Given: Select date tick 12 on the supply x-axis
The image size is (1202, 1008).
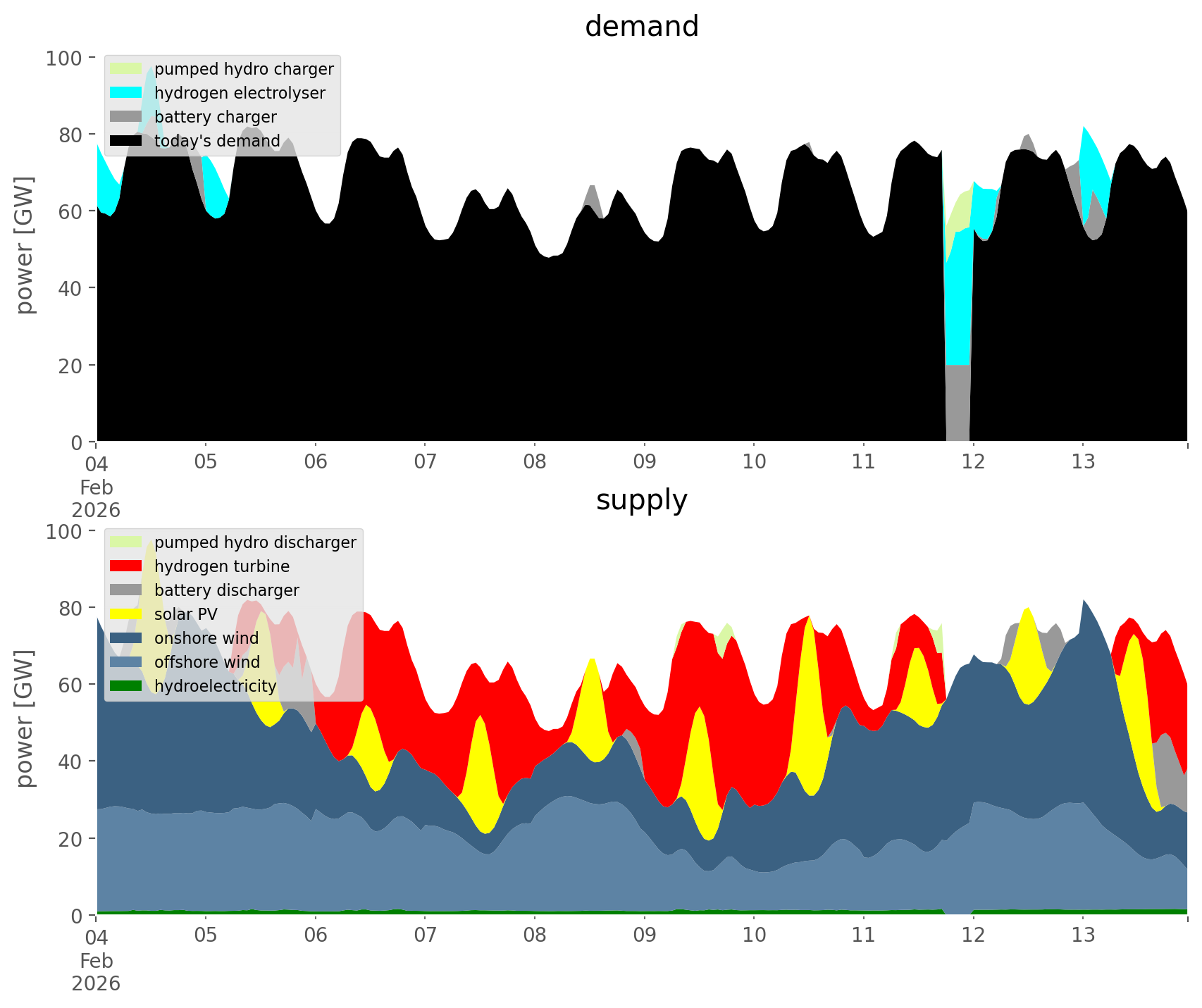Looking at the screenshot, I should (x=973, y=935).
